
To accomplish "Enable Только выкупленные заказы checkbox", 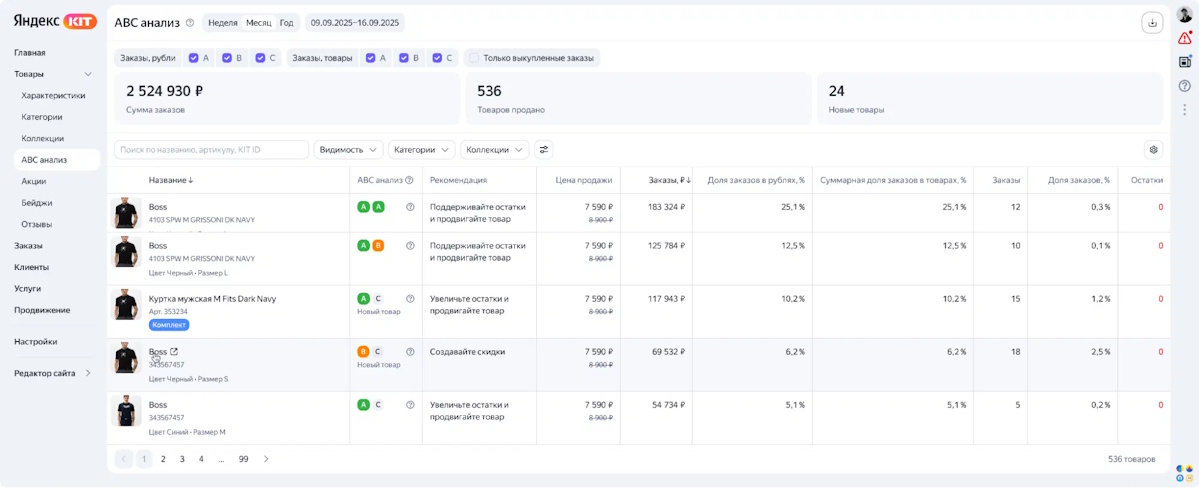I will (474, 57).
